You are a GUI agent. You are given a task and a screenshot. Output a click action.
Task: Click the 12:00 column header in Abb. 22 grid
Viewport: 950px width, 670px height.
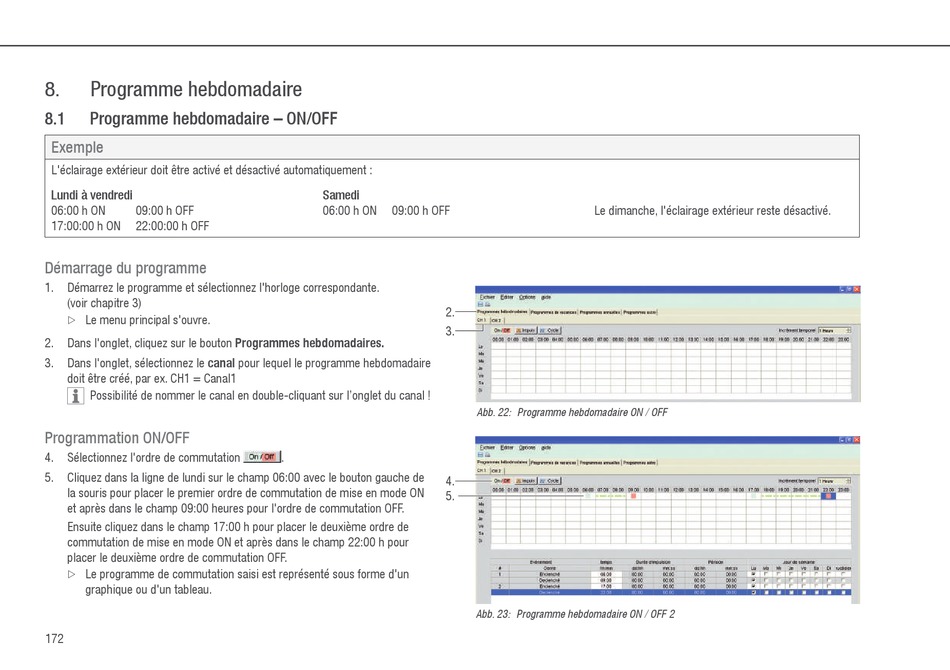[678, 339]
